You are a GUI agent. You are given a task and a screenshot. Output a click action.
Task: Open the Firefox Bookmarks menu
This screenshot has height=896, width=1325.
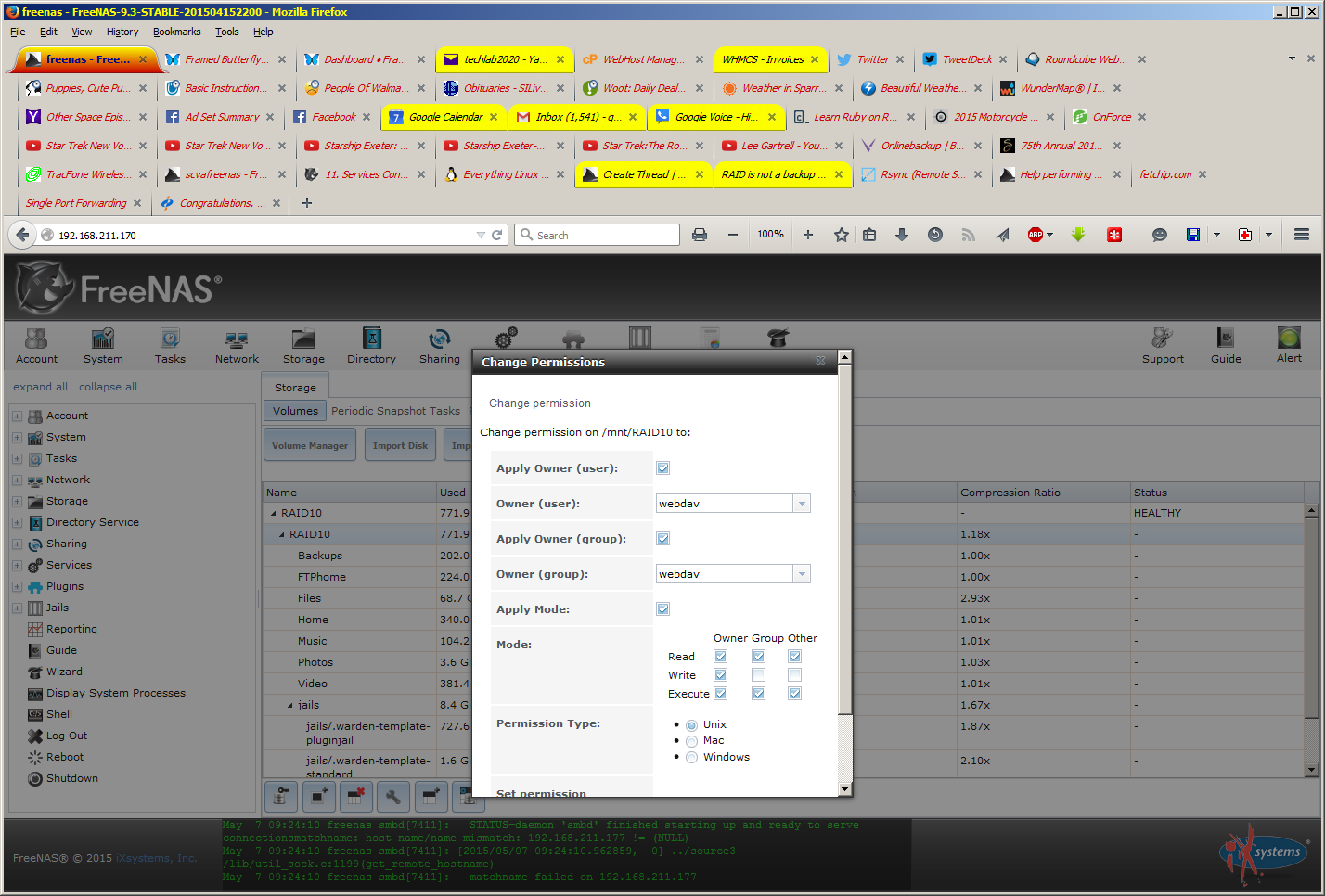click(x=176, y=32)
